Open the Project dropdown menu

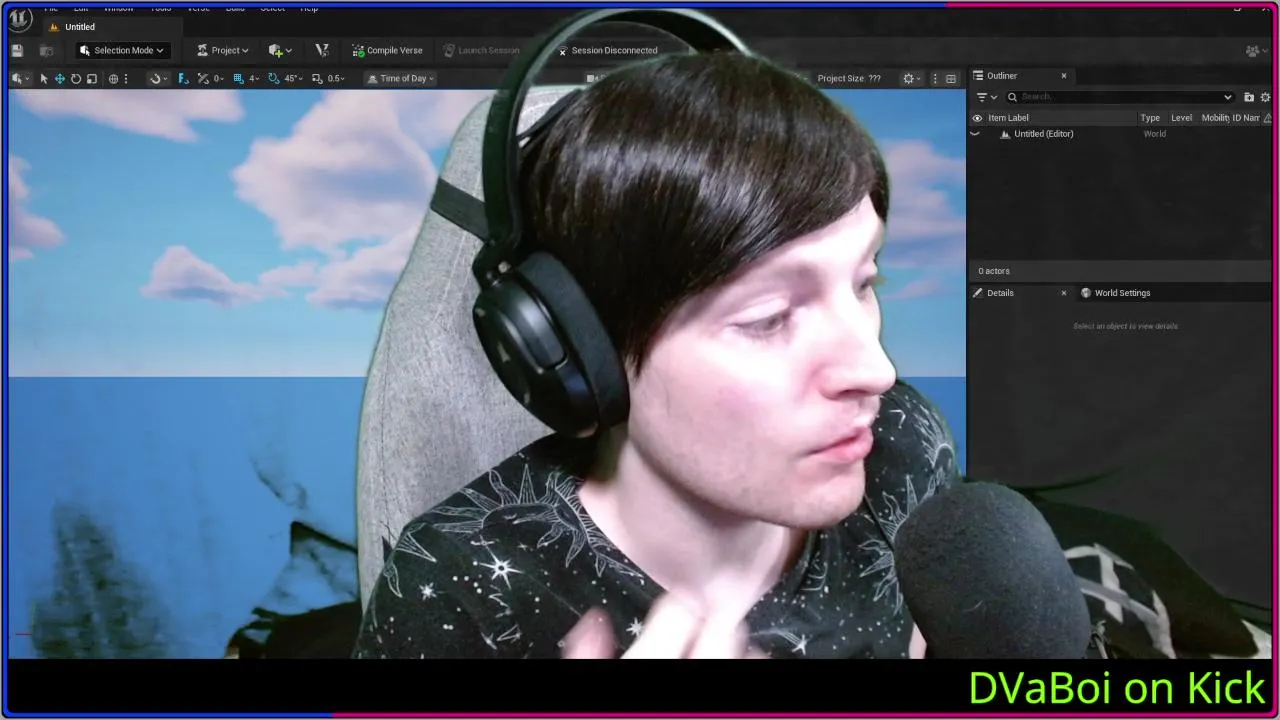tap(222, 50)
